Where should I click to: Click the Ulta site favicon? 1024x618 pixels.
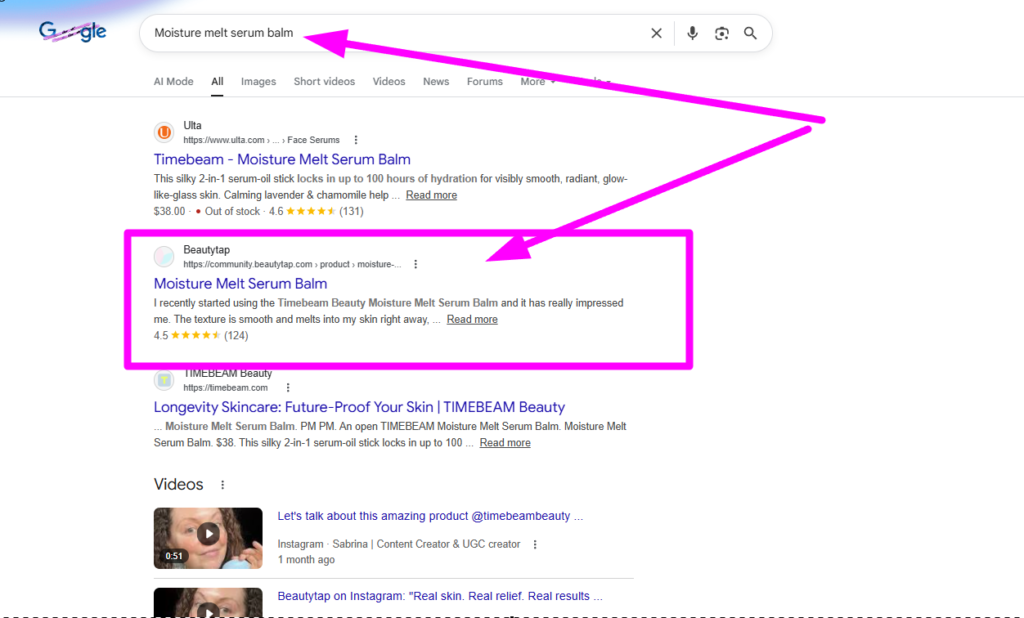pos(164,132)
